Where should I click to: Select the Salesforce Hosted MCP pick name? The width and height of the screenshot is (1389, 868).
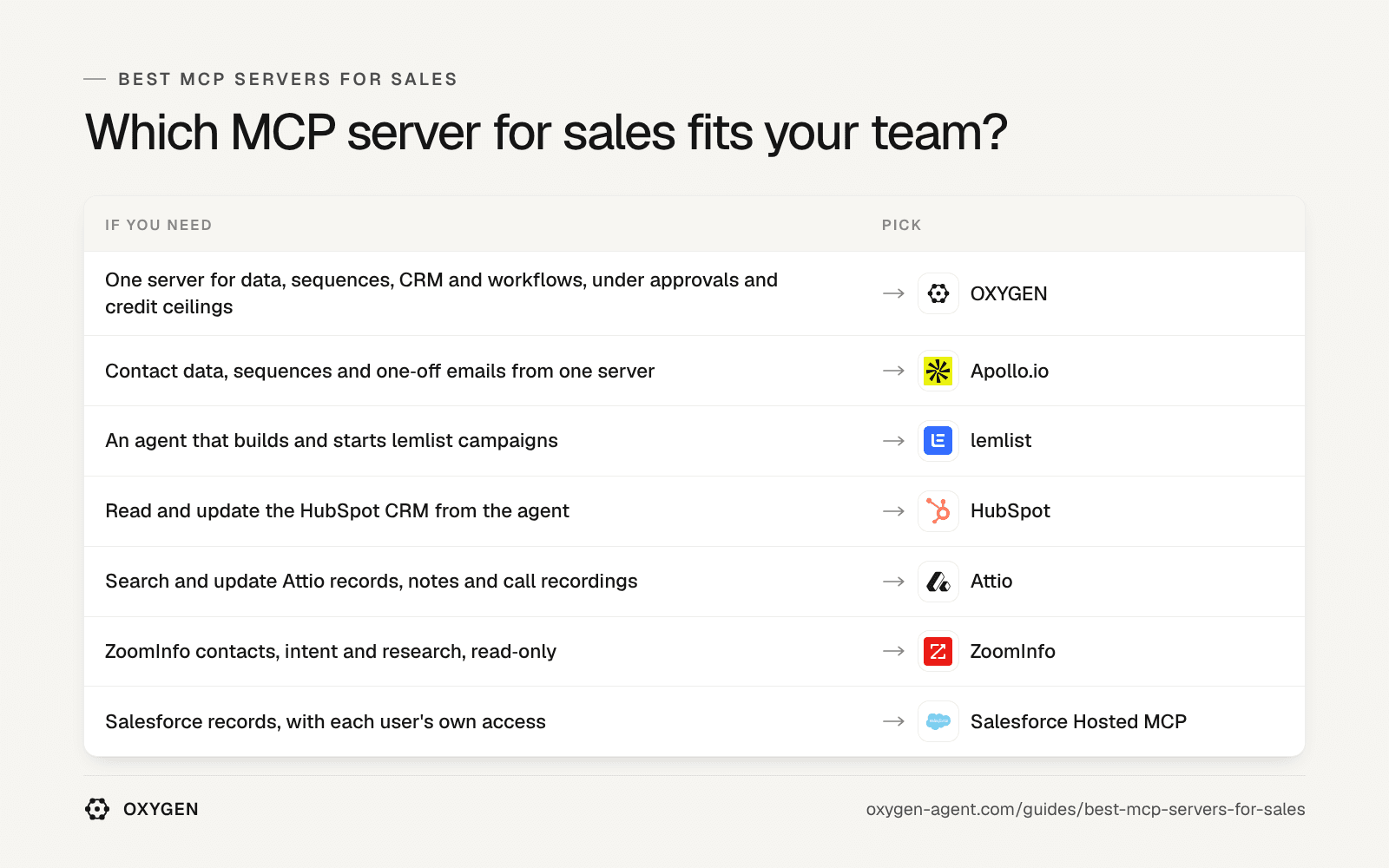(1078, 721)
